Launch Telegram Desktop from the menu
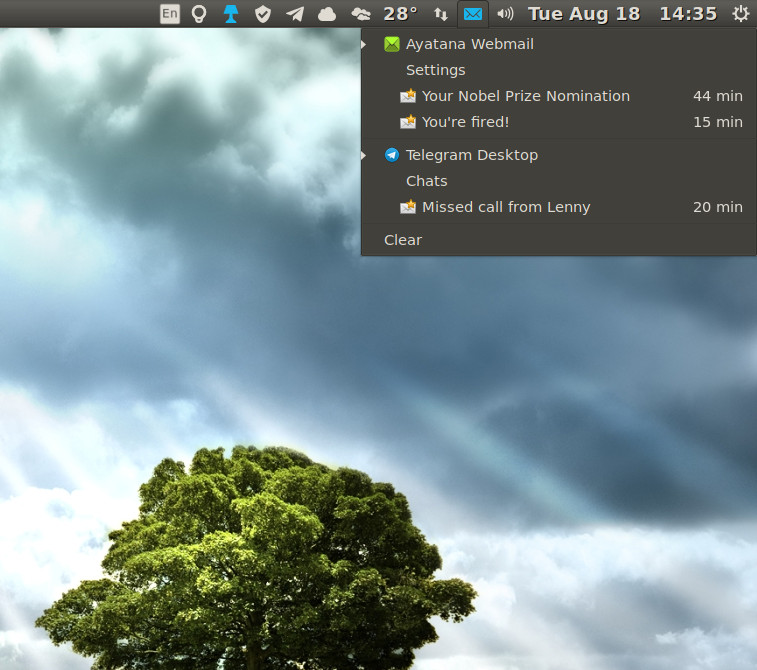 pos(559,155)
